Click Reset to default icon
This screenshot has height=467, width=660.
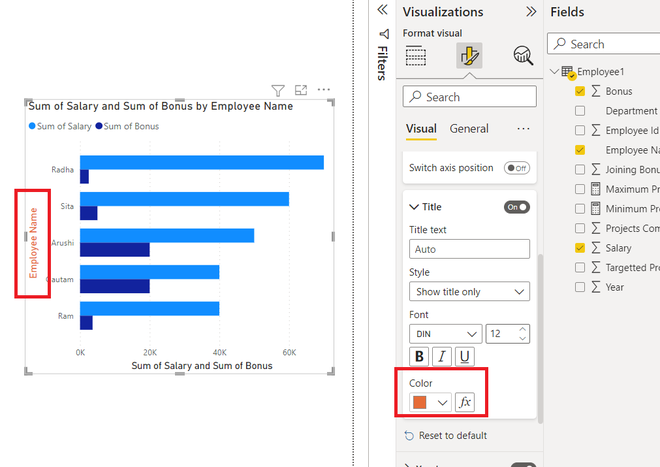(x=409, y=435)
